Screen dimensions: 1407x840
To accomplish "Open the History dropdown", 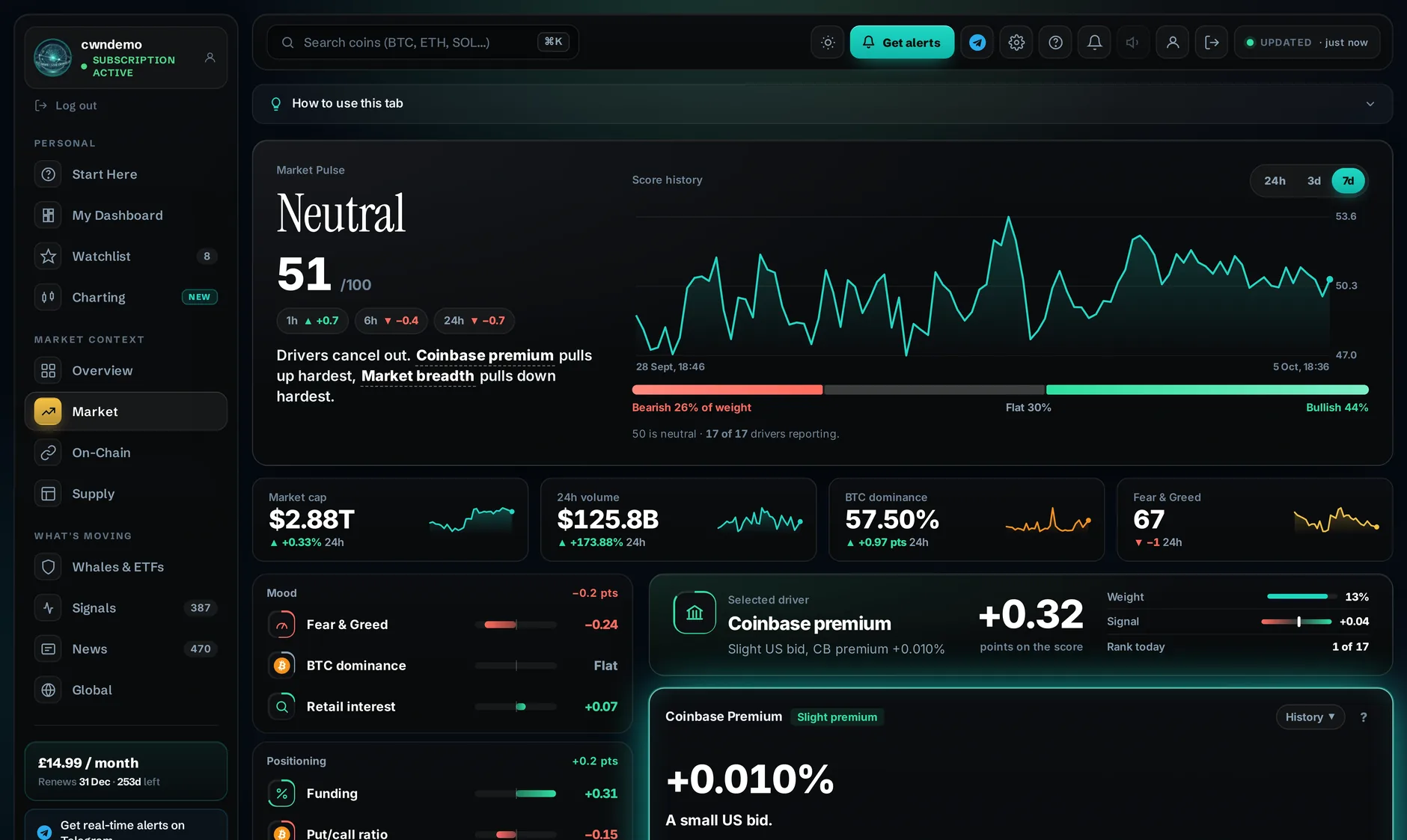I will 1310,717.
